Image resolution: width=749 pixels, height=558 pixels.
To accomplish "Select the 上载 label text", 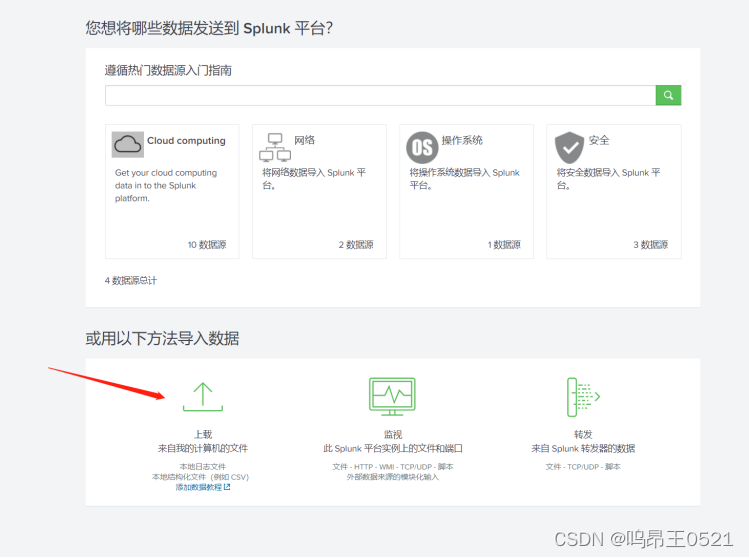I will tap(203, 434).
